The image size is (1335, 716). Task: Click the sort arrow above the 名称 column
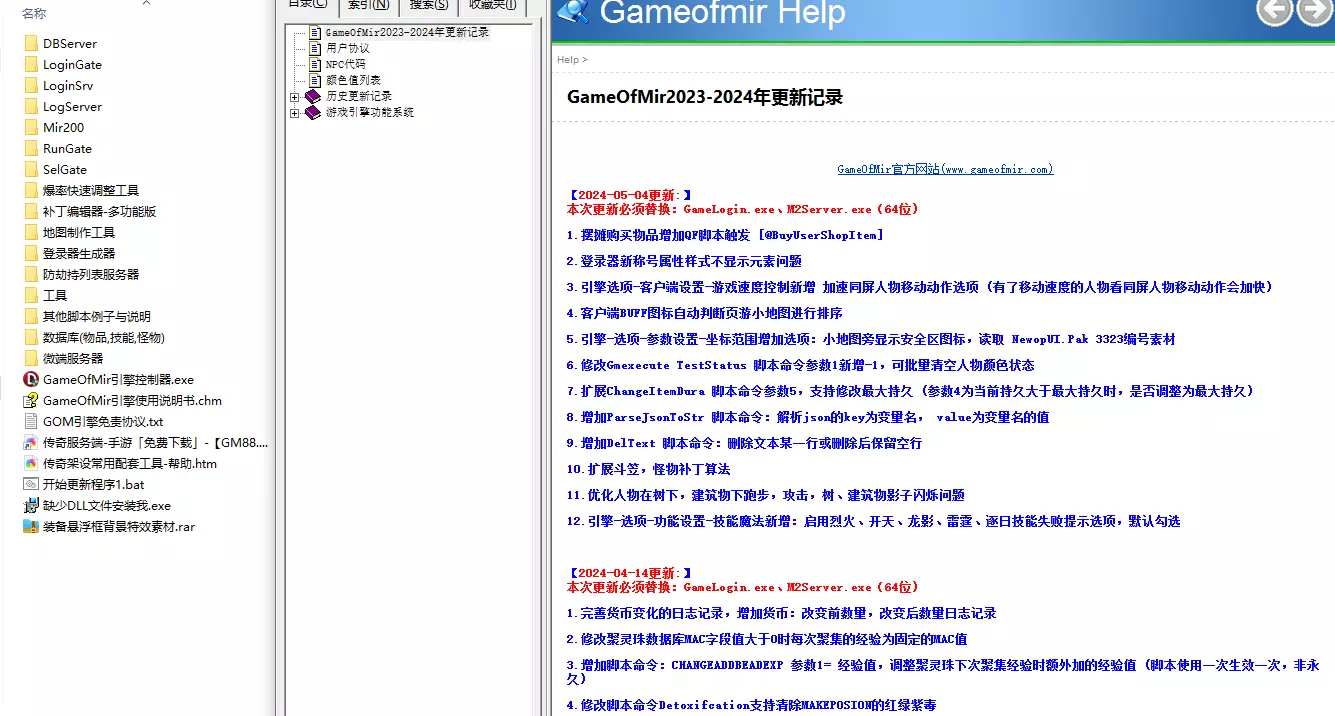147,4
